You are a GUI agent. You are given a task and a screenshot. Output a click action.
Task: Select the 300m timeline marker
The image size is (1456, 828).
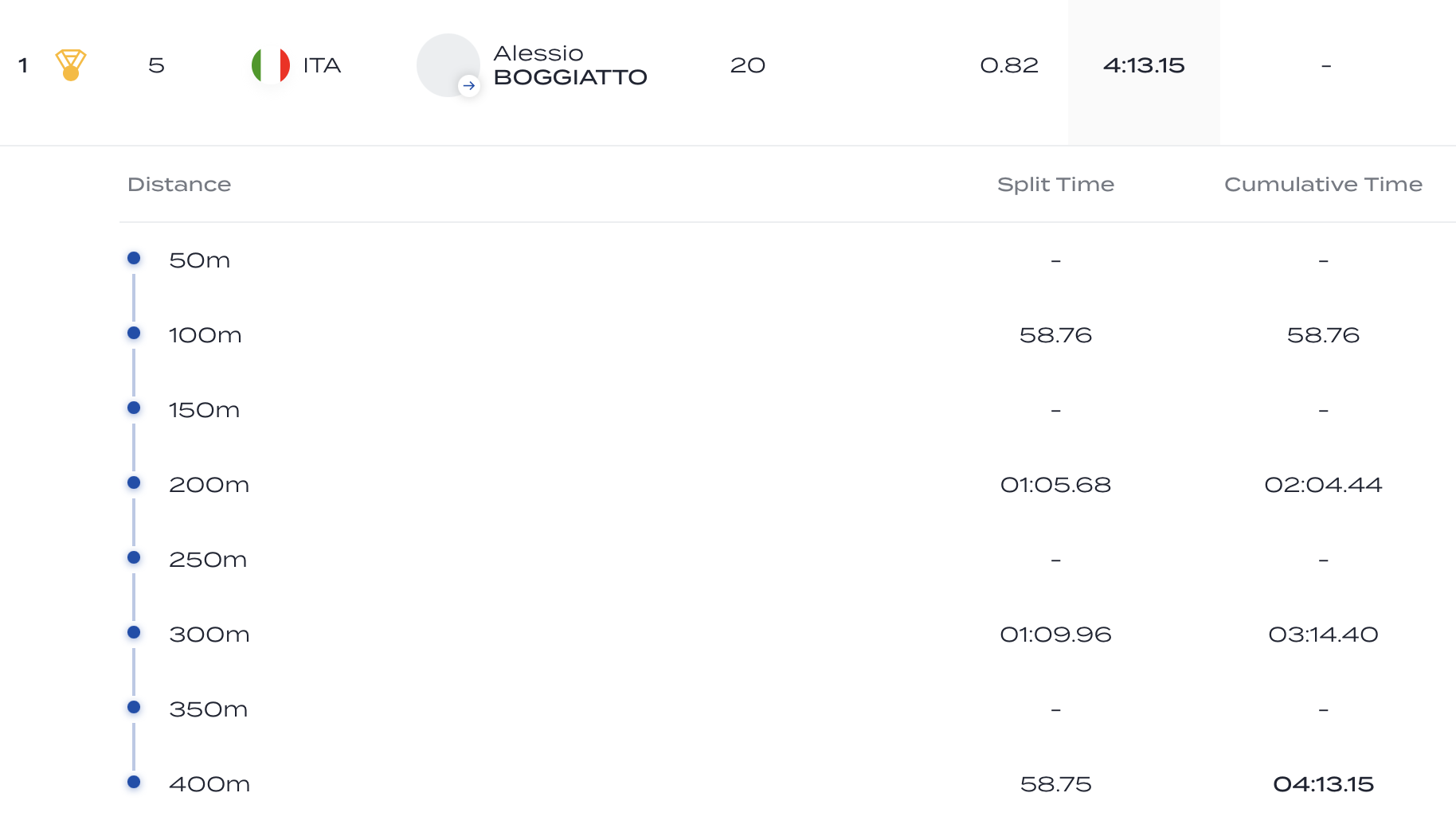pos(134,632)
